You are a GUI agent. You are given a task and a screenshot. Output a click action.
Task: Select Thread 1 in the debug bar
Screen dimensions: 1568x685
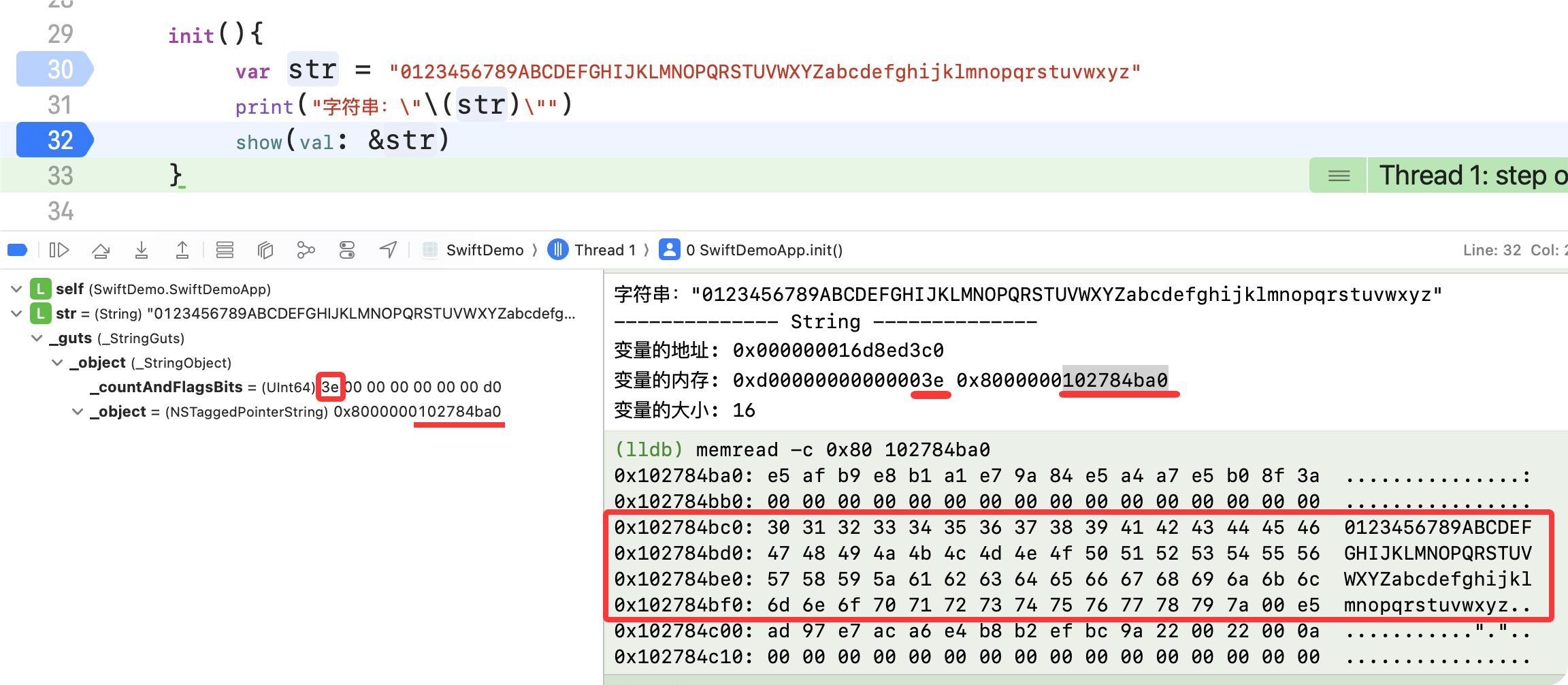592,251
